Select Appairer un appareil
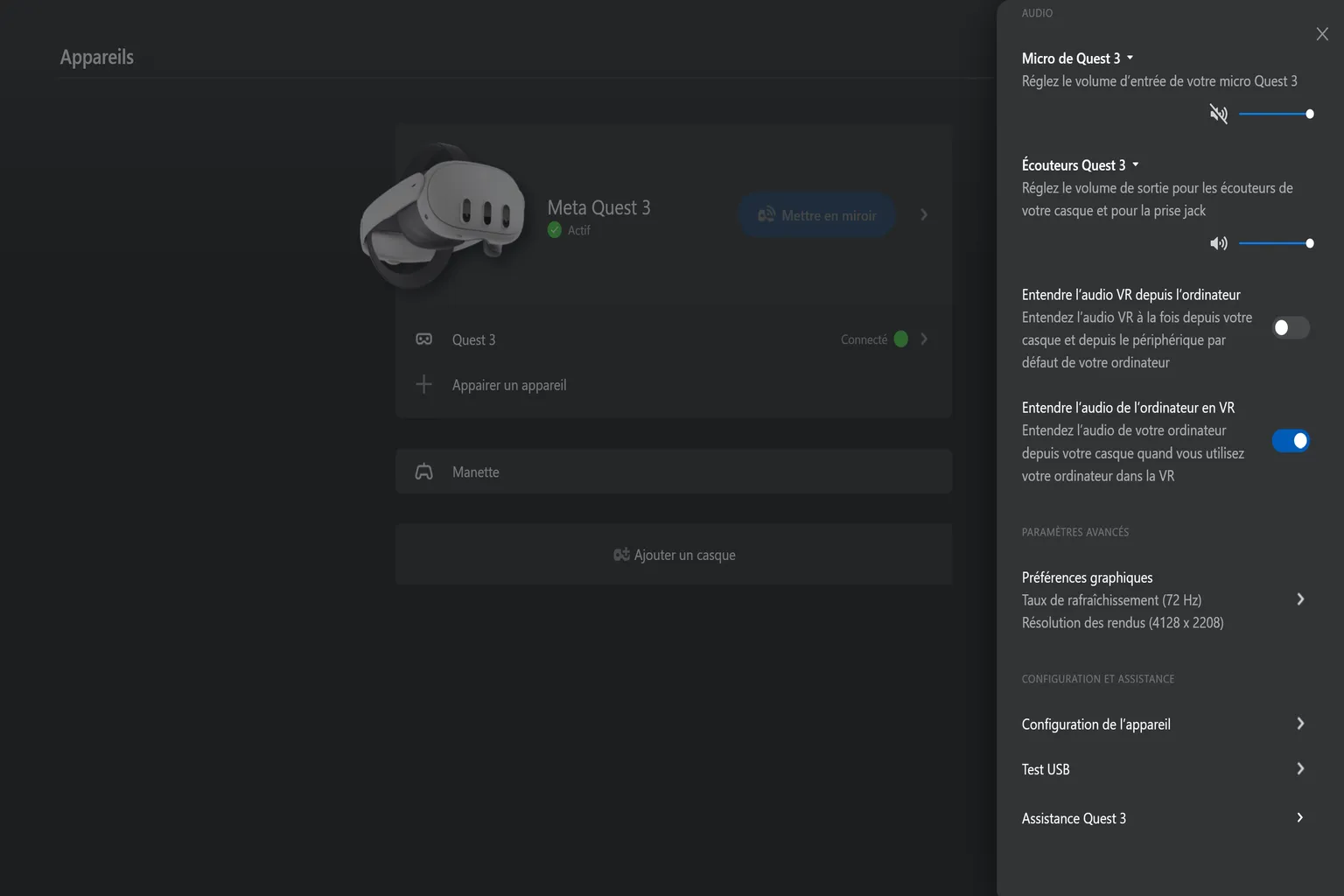The width and height of the screenshot is (1344, 896). 509,385
